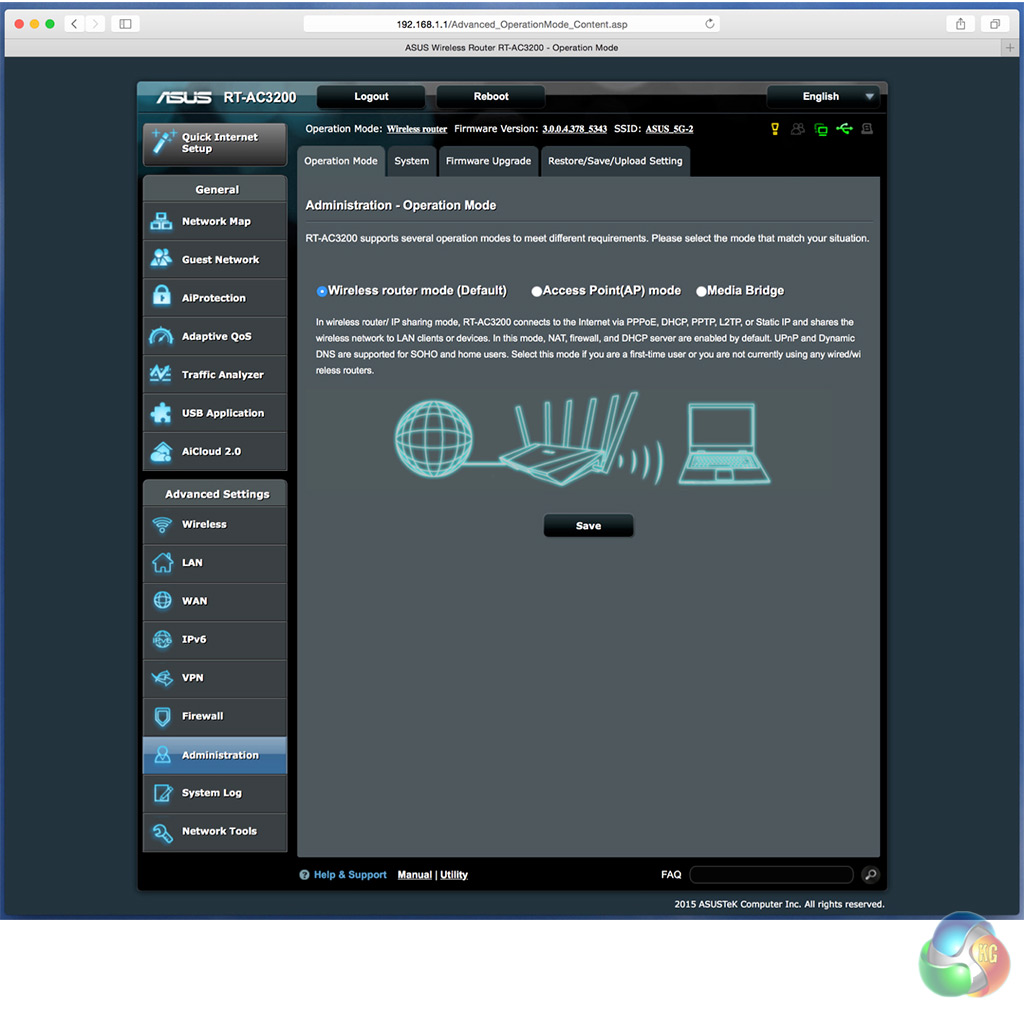Switch to System tab

[x=411, y=161]
